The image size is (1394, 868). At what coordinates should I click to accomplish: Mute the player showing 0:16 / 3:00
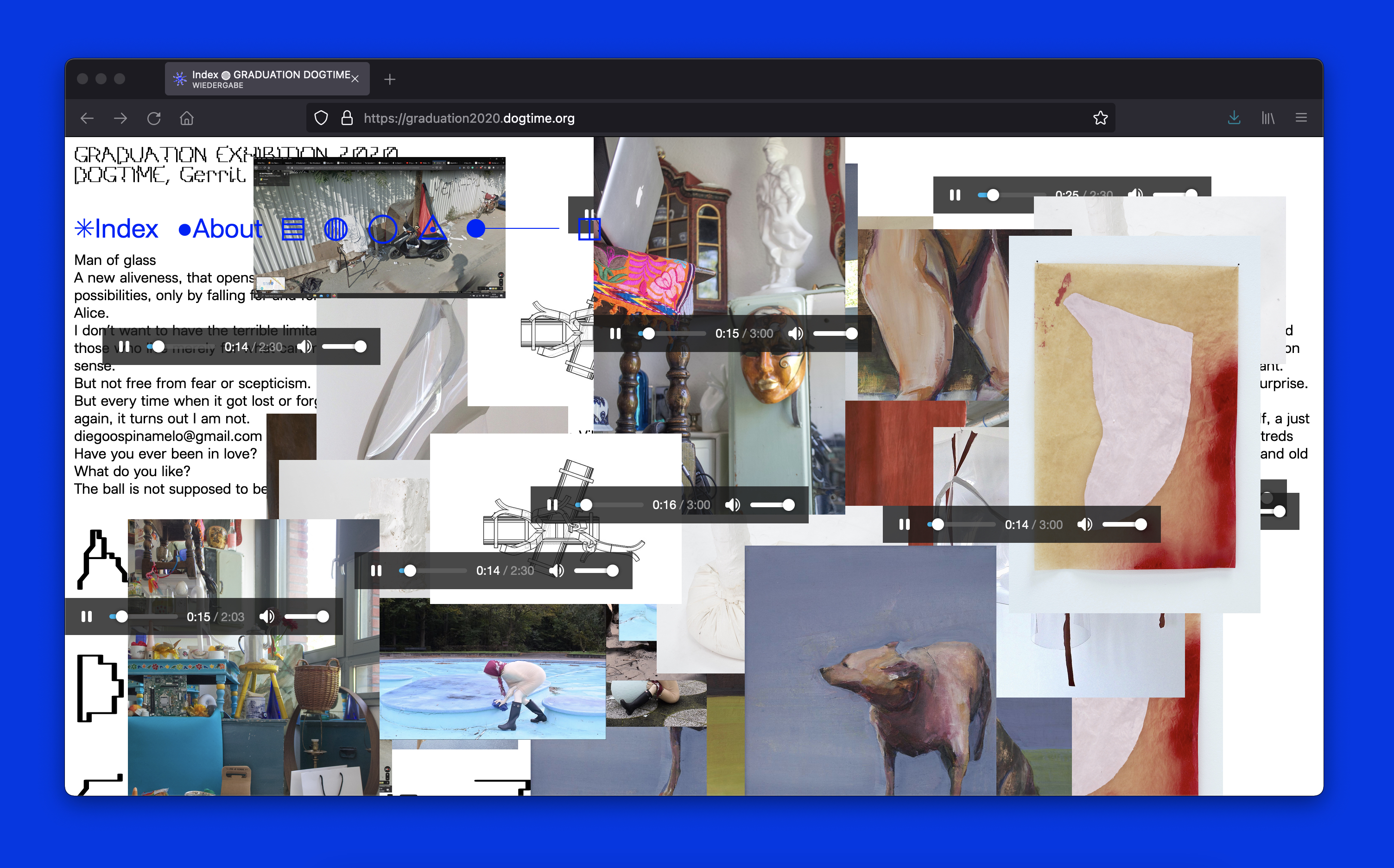tap(732, 505)
